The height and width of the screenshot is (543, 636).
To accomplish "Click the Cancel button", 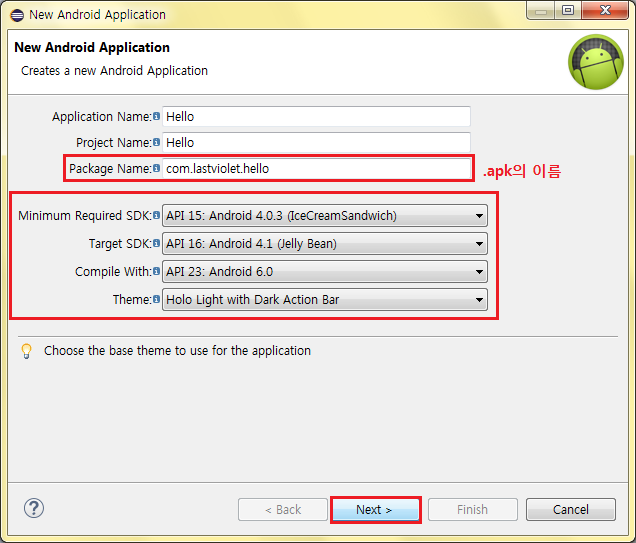I will point(571,509).
